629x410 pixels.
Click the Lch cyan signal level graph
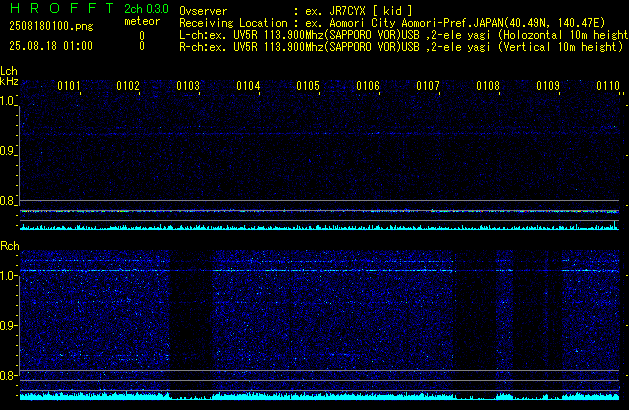click(319, 227)
